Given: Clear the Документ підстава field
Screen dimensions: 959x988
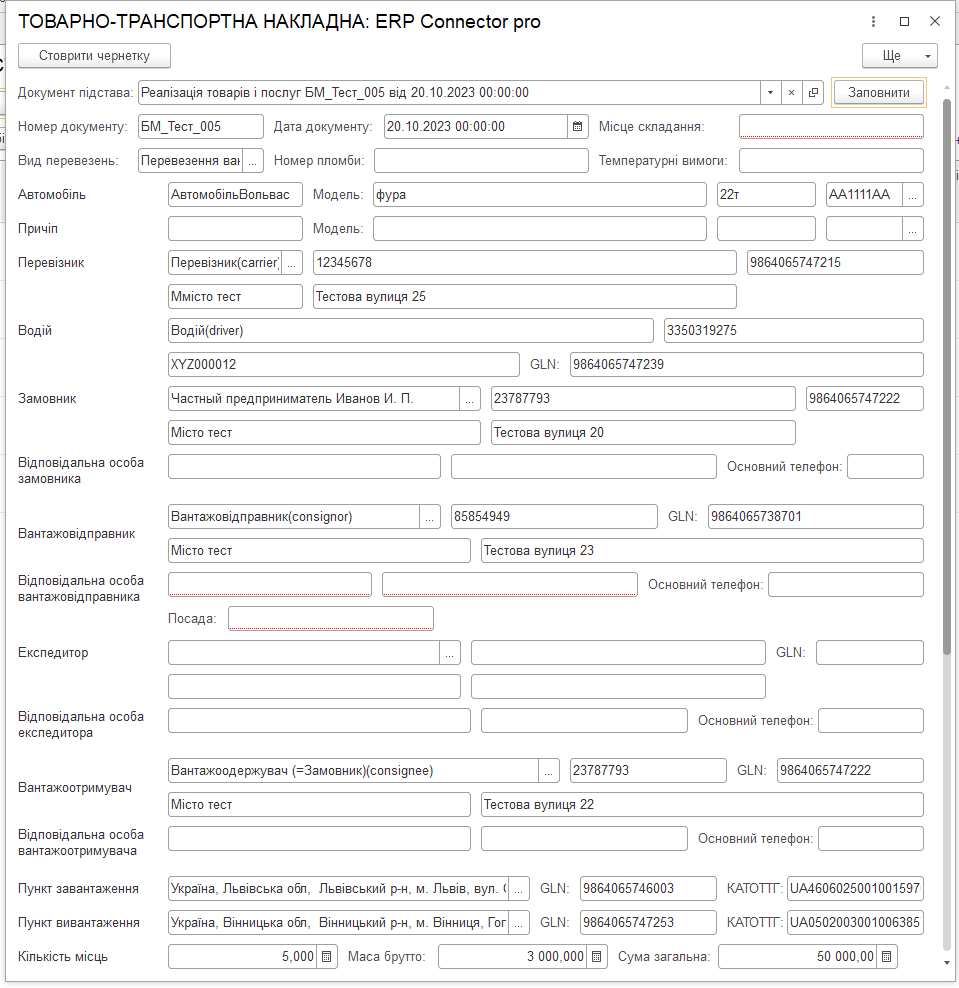Looking at the screenshot, I should pyautogui.click(x=791, y=93).
